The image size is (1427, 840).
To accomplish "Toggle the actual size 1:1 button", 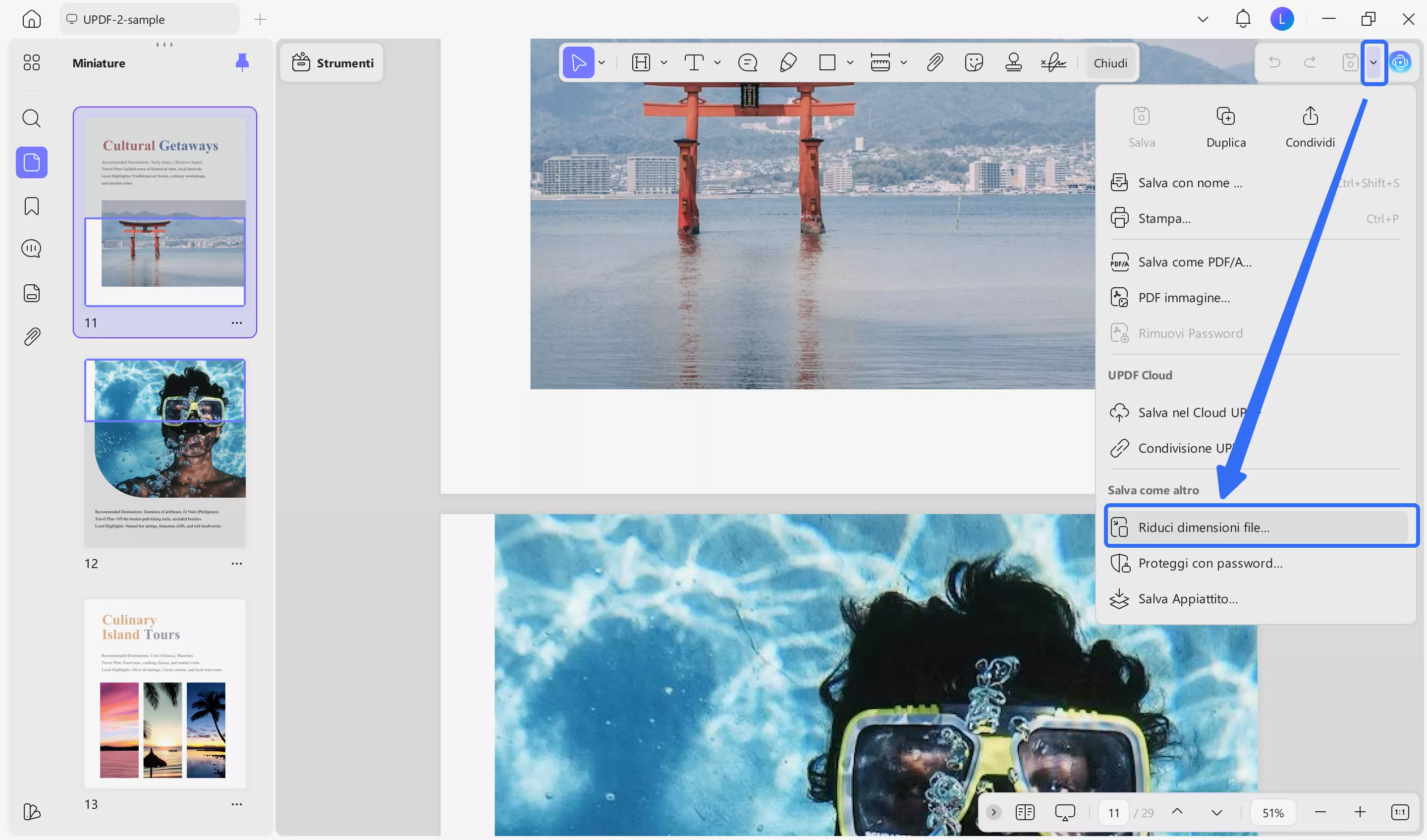I will (1400, 813).
